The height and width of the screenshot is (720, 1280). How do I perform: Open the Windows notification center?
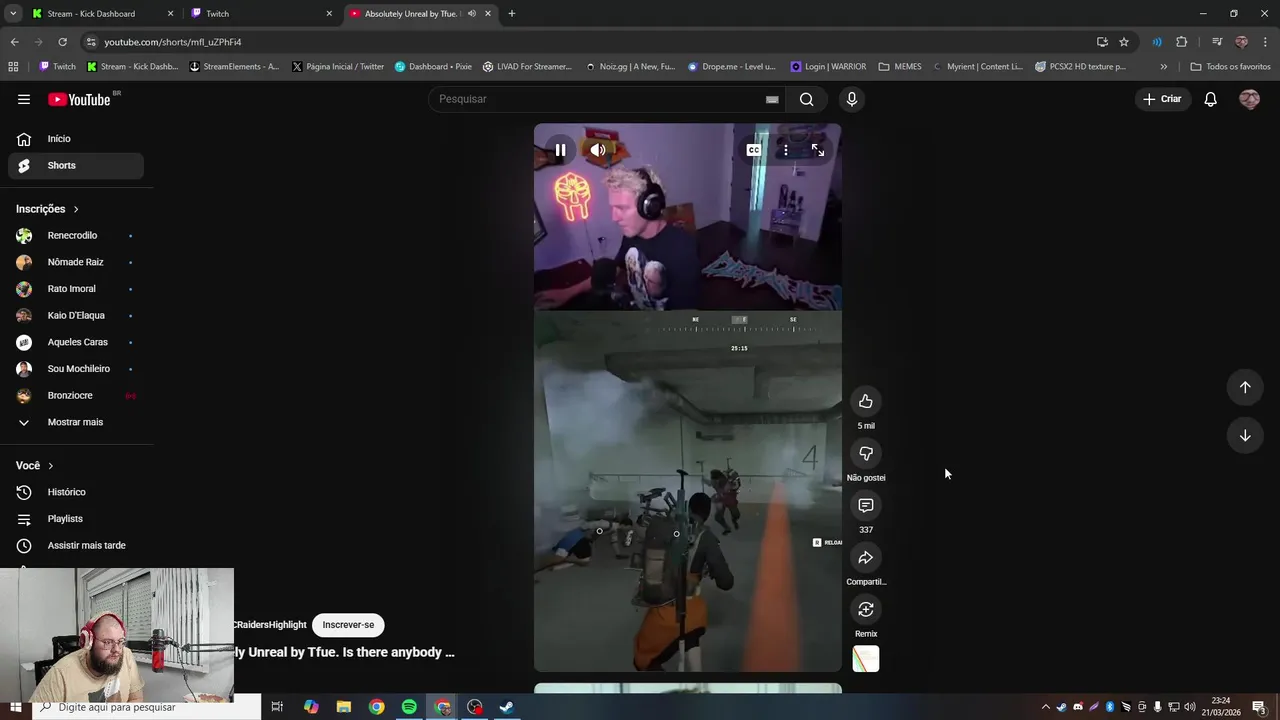click(1259, 707)
